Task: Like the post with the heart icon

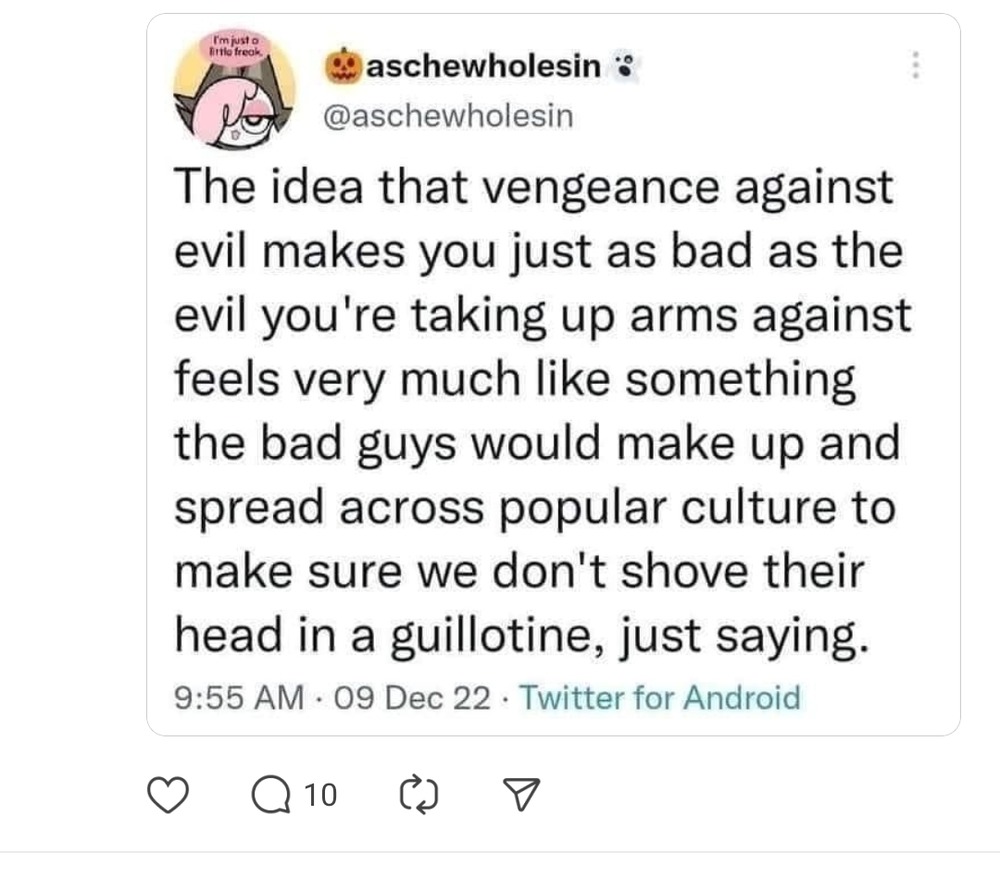Action: 168,795
